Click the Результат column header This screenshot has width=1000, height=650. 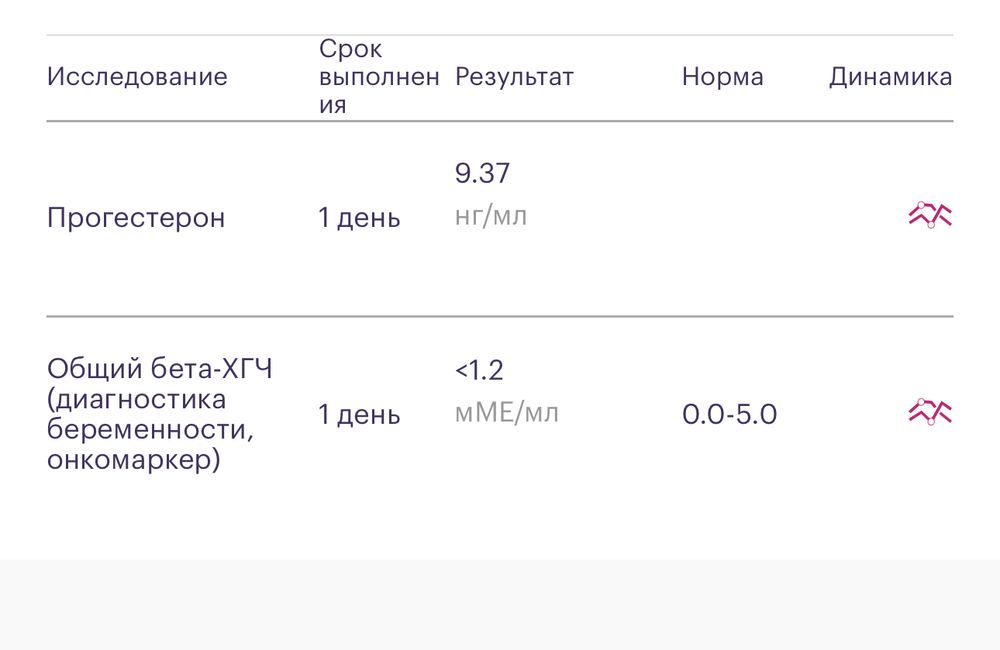click(515, 76)
